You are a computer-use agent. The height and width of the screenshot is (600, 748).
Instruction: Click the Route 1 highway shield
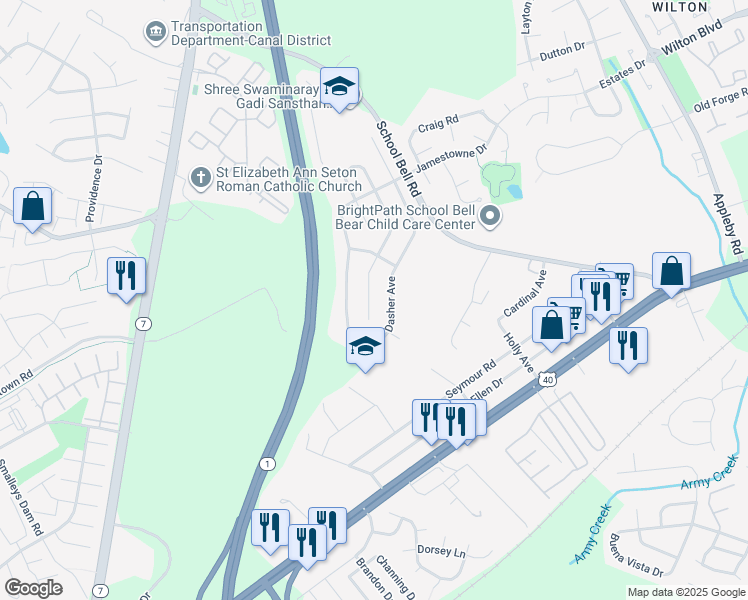click(x=268, y=464)
